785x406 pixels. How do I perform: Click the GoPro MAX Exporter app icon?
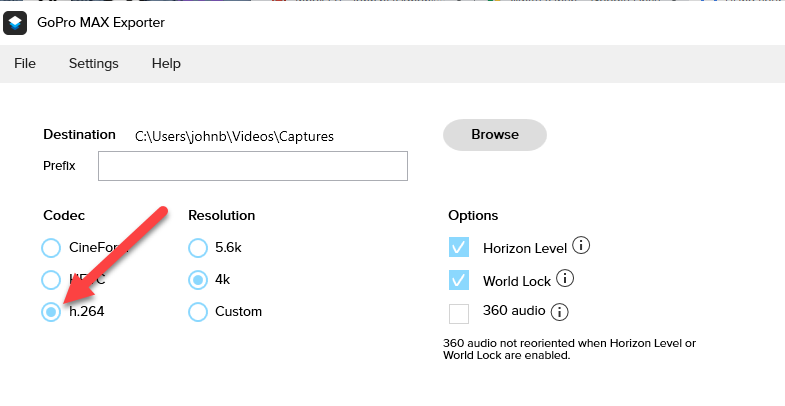15,23
